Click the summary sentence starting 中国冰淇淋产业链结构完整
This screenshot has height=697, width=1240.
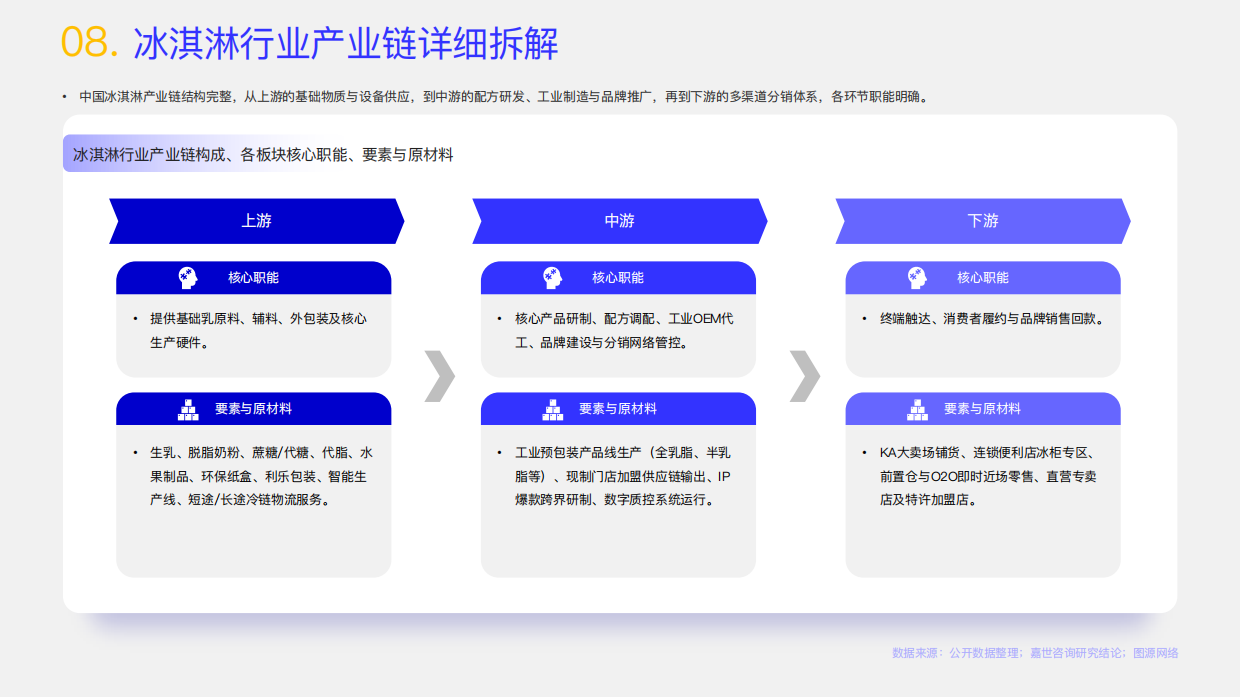(x=504, y=97)
